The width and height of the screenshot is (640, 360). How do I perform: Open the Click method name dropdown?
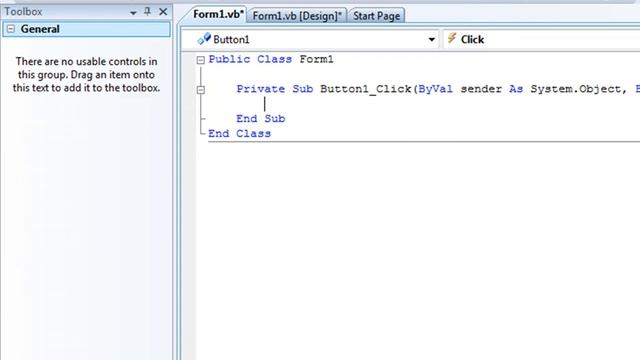[x=542, y=40]
